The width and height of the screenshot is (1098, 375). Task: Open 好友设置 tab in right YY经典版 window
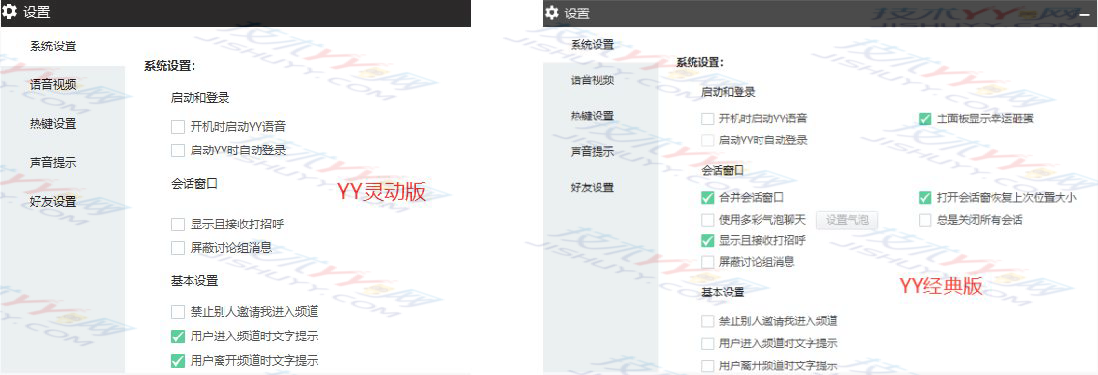pyautogui.click(x=592, y=187)
